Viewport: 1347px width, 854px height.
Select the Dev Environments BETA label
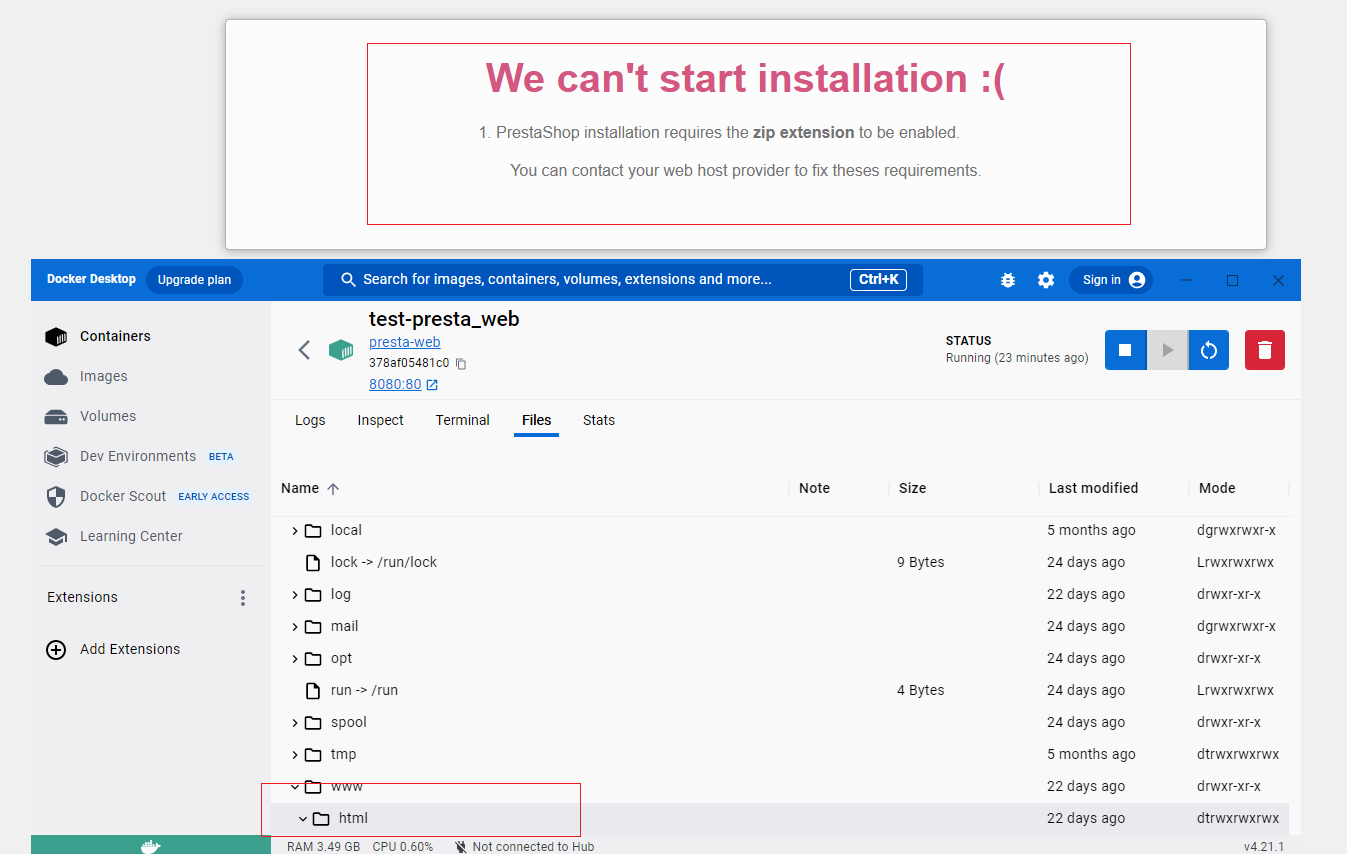pyautogui.click(x=221, y=457)
